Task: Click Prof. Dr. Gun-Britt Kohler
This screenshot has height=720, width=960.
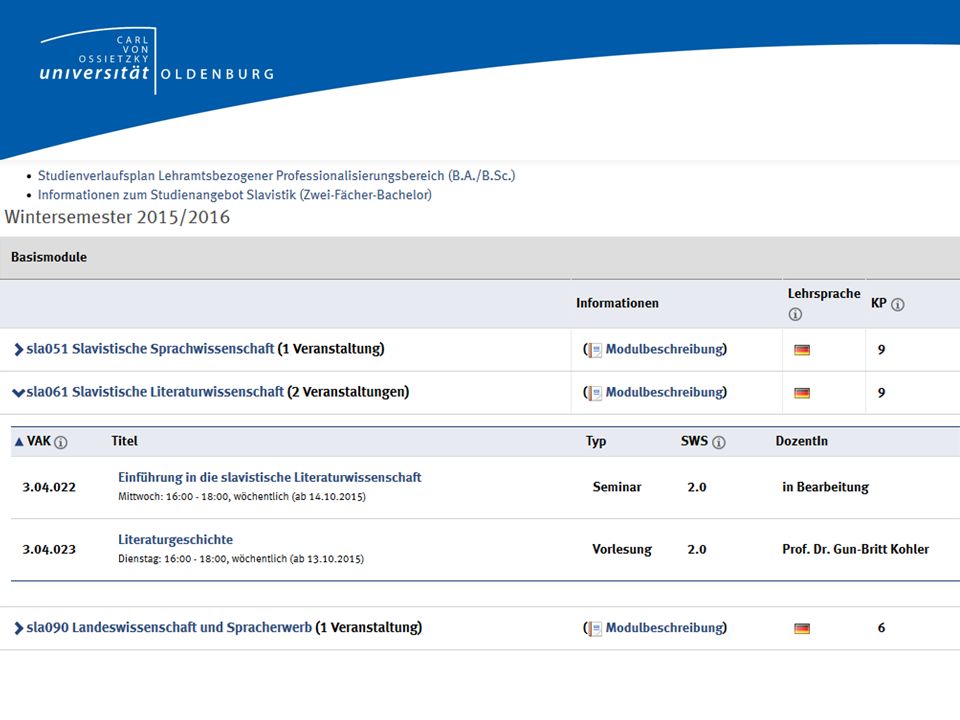Action: (855, 550)
